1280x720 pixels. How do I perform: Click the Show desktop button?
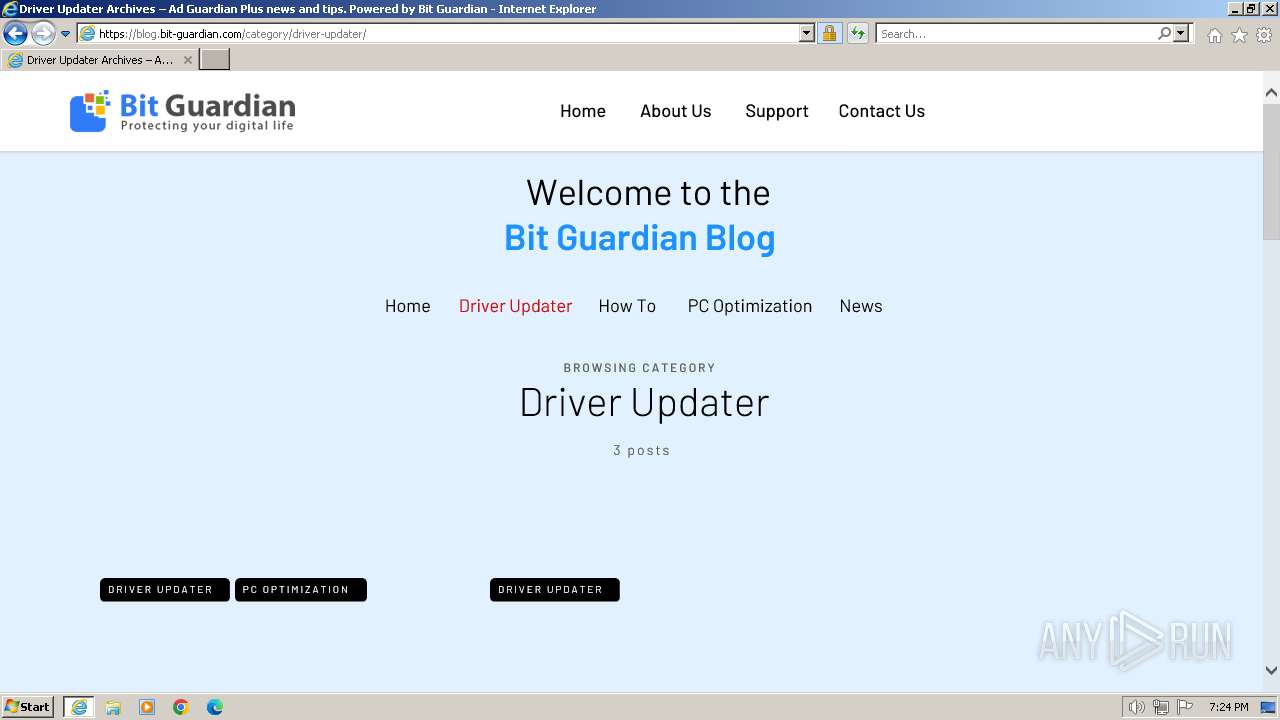point(1269,707)
